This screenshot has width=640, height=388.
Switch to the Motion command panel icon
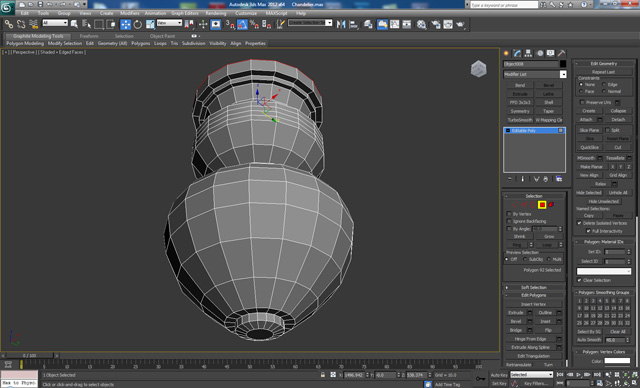pos(540,53)
